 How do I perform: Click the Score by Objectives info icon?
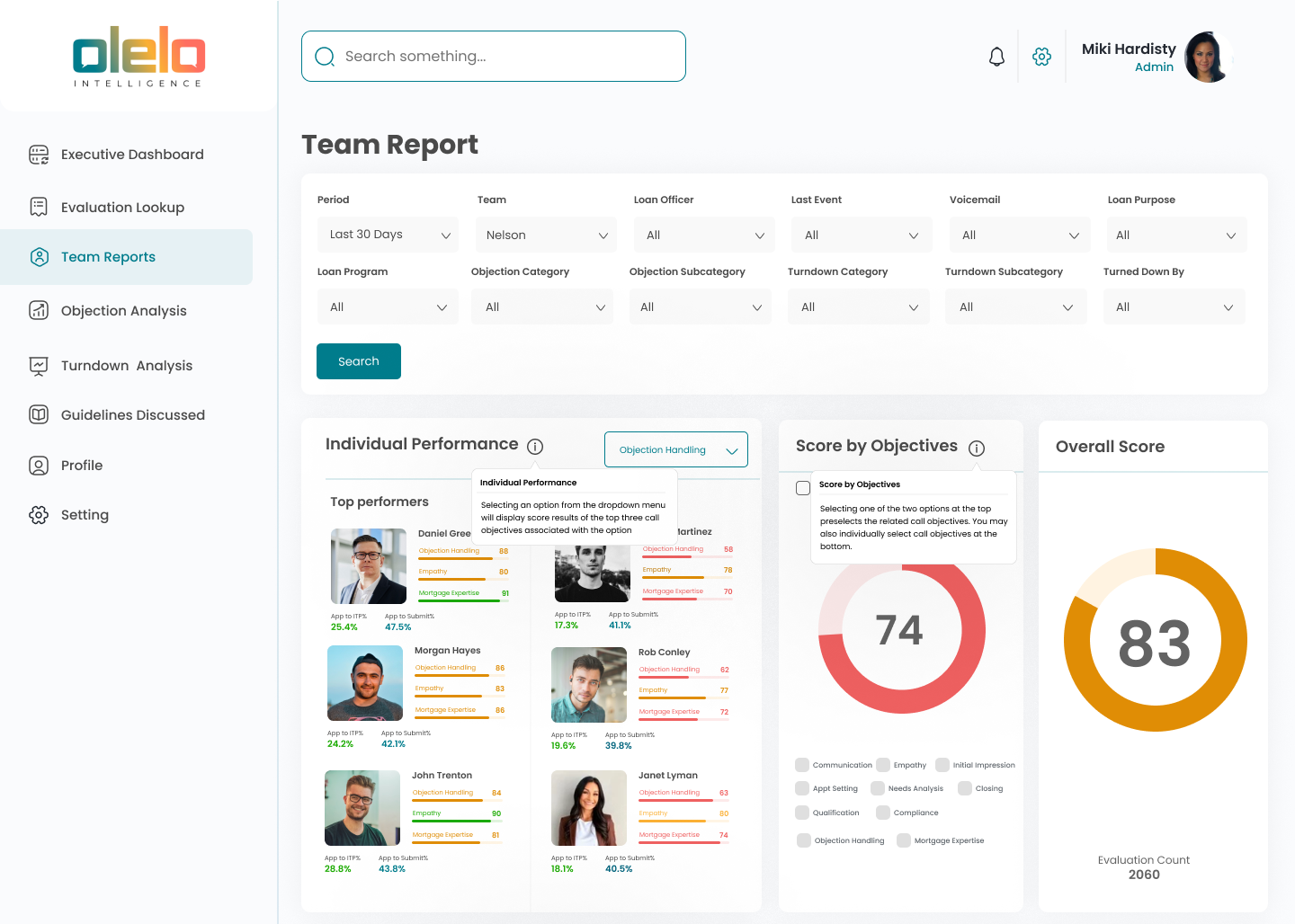pyautogui.click(x=977, y=448)
